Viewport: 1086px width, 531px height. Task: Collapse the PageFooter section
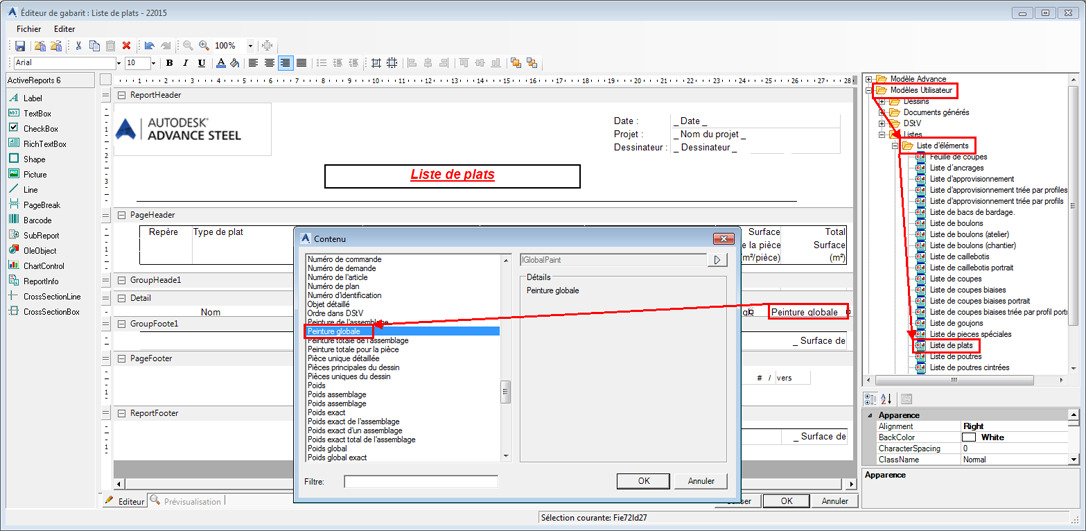point(121,359)
